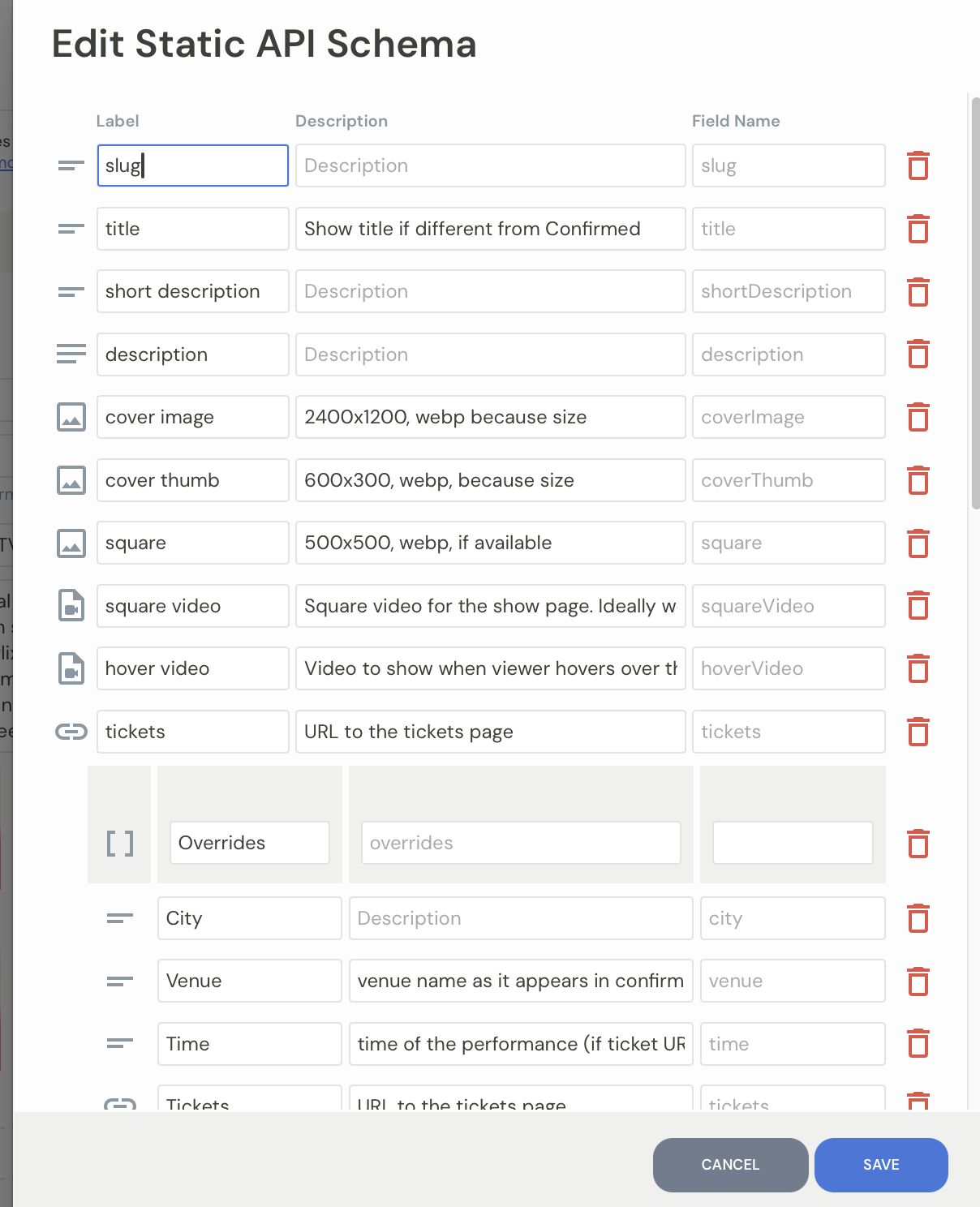Click the link icon beside the tickets field
980x1207 pixels.
pos(71,732)
